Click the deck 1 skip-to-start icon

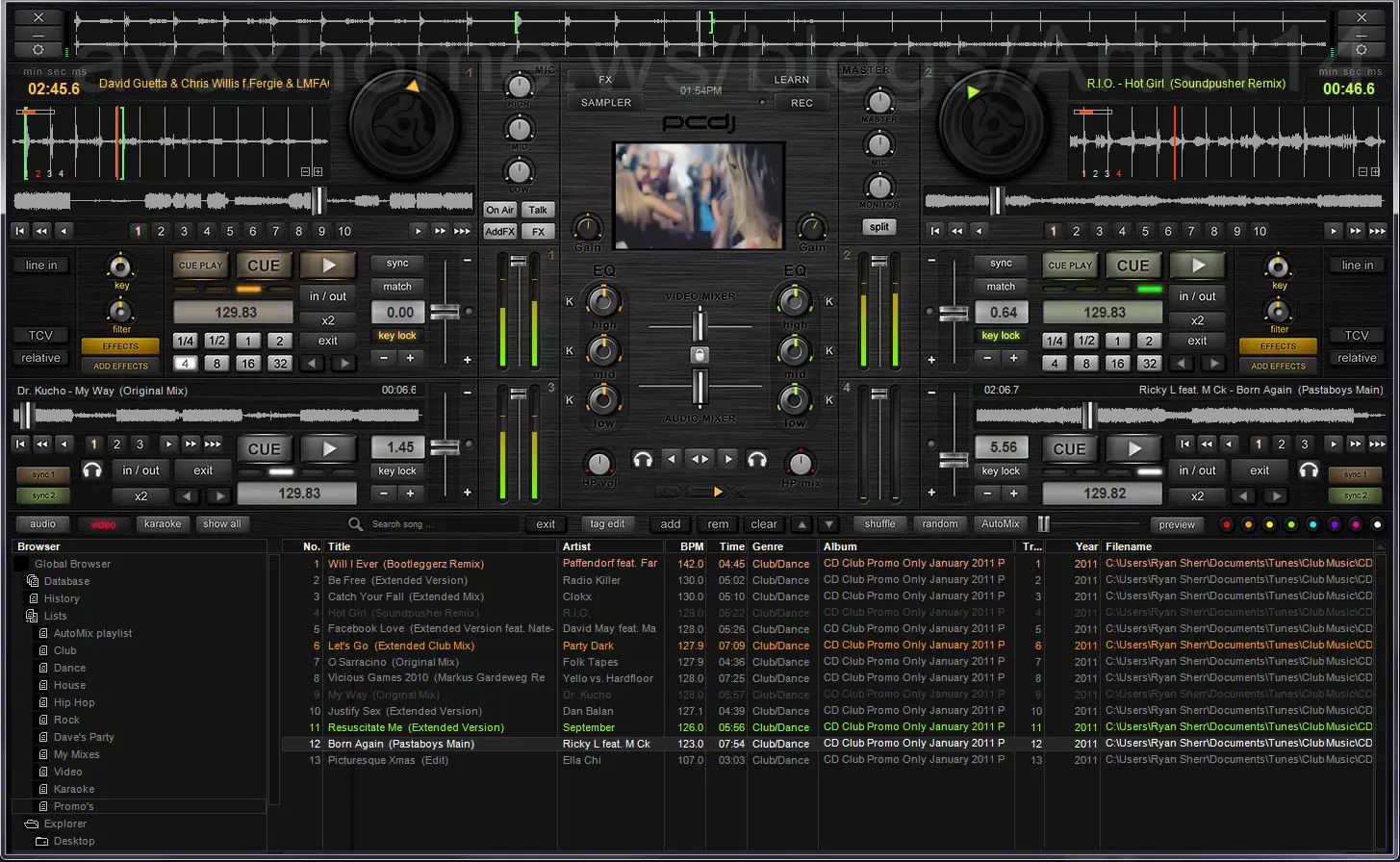[19, 231]
